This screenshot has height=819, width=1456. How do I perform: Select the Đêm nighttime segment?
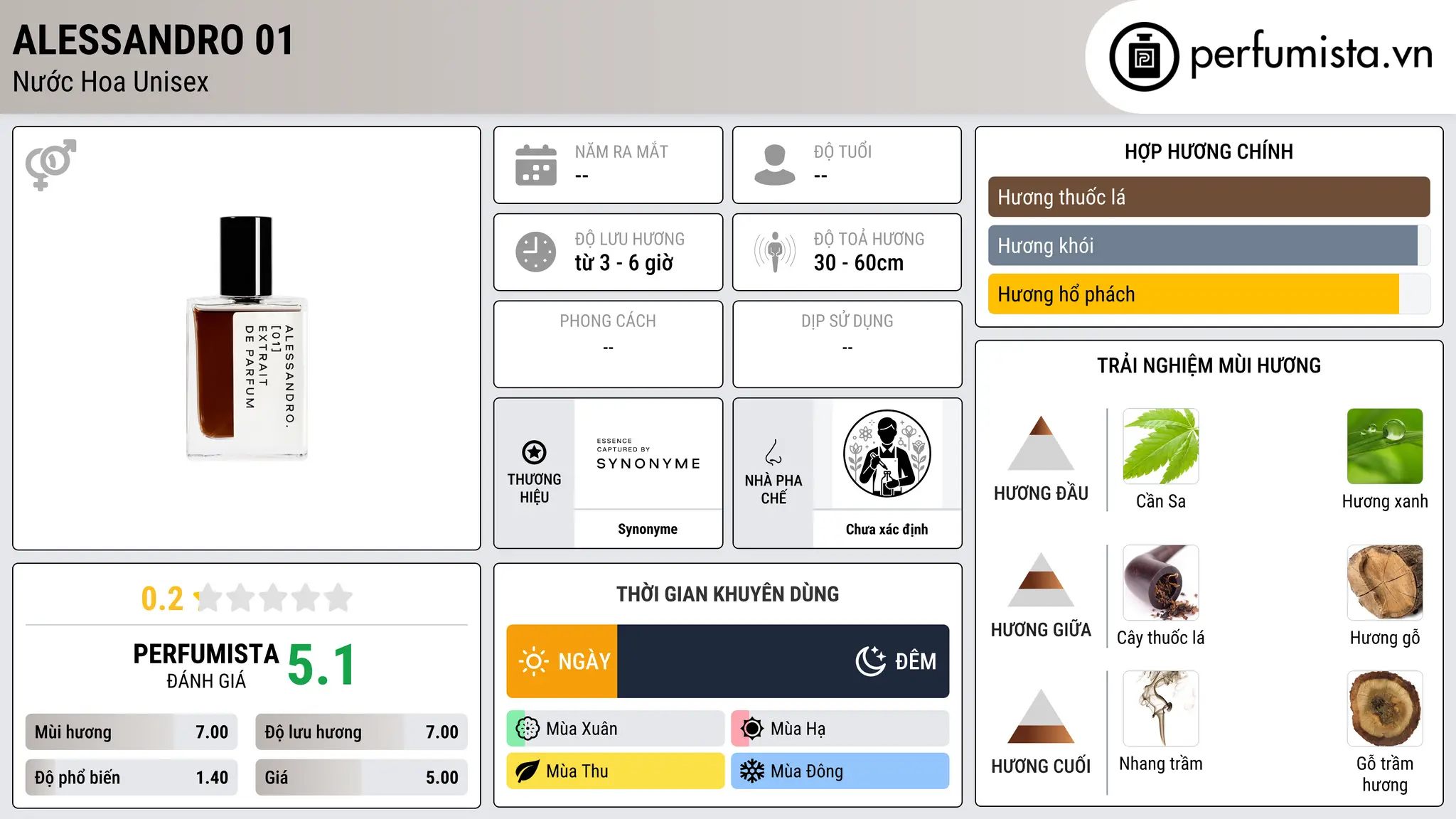tap(783, 661)
